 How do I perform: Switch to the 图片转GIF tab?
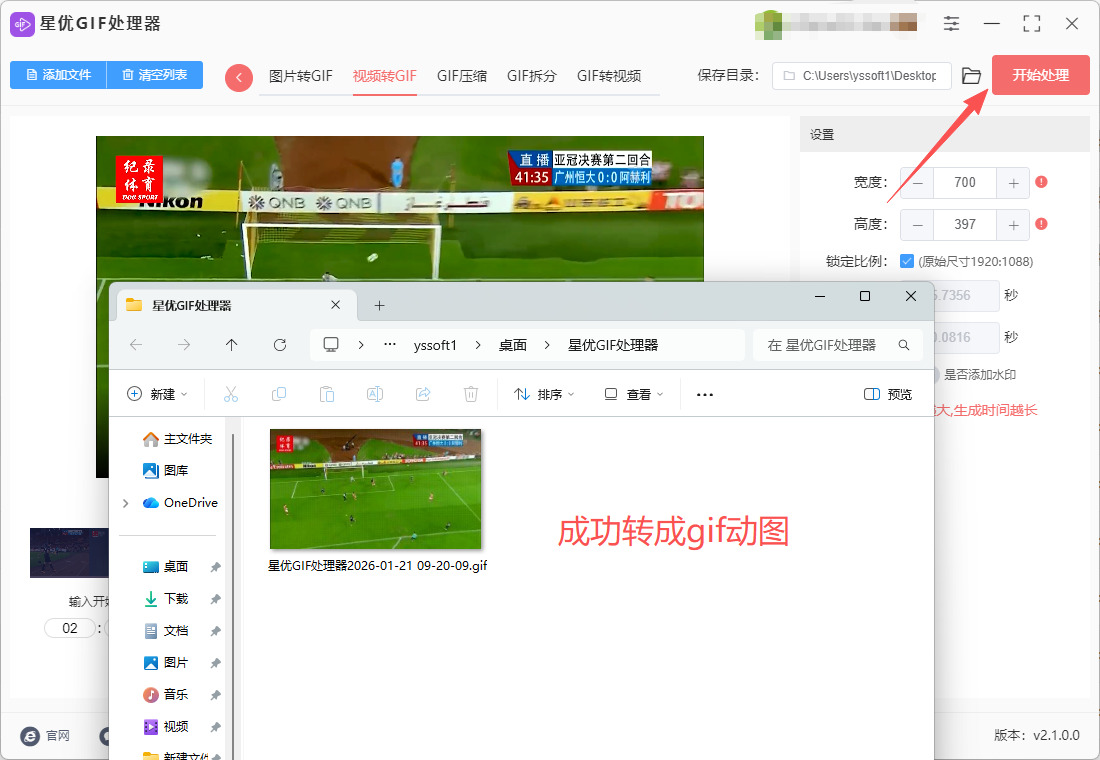300,76
